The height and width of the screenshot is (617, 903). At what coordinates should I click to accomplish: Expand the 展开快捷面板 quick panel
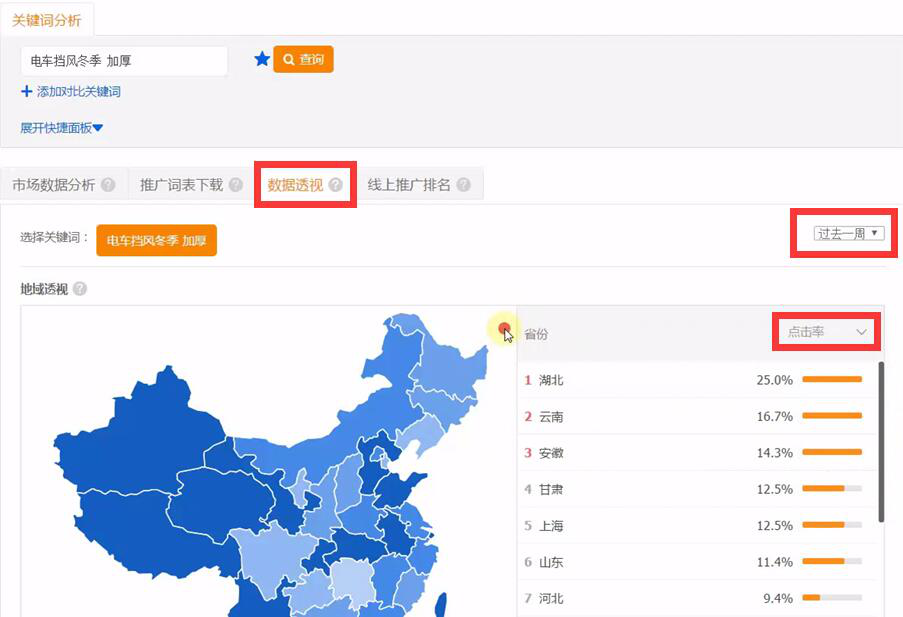(x=62, y=128)
